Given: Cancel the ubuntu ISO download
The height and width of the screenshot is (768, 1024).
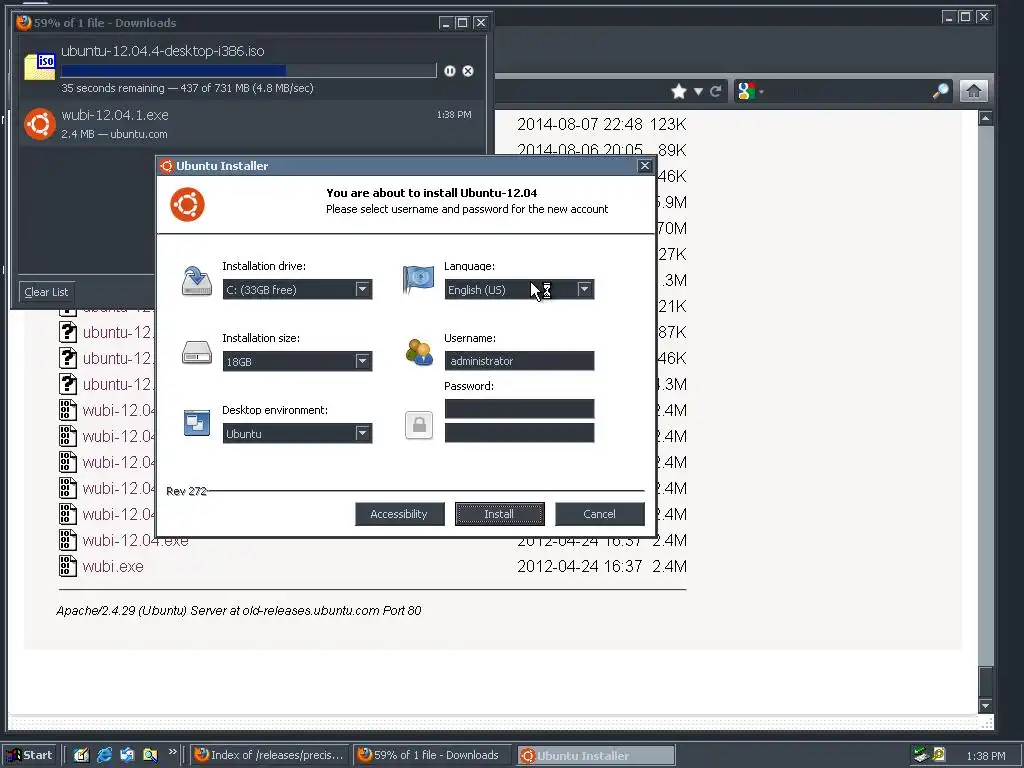Looking at the screenshot, I should coord(468,71).
